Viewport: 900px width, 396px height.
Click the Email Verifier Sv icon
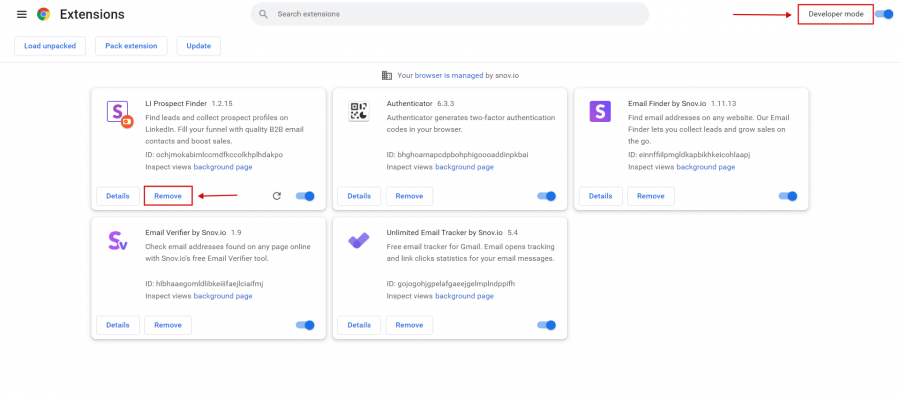118,240
